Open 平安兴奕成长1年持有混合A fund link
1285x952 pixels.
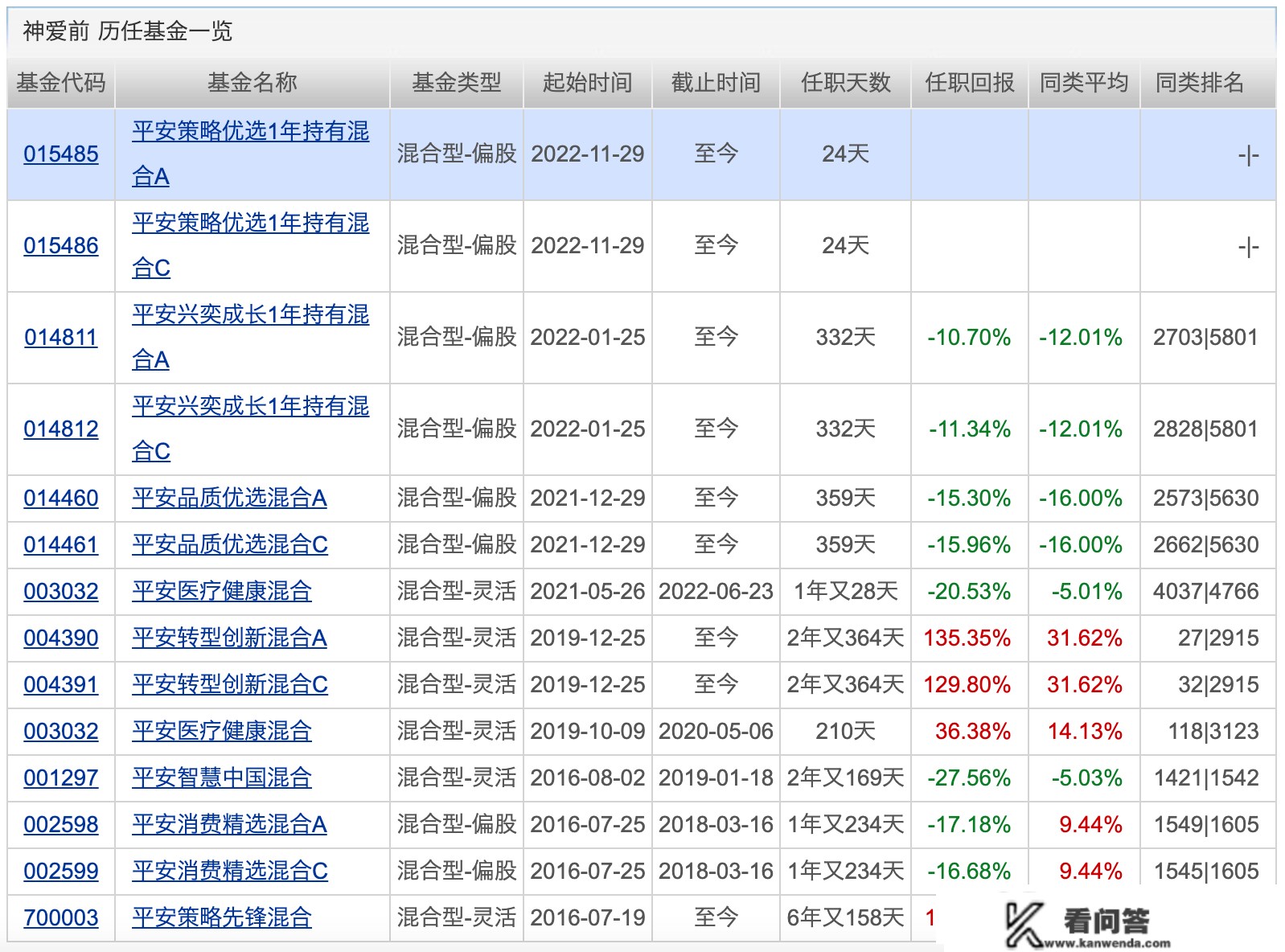(250, 337)
